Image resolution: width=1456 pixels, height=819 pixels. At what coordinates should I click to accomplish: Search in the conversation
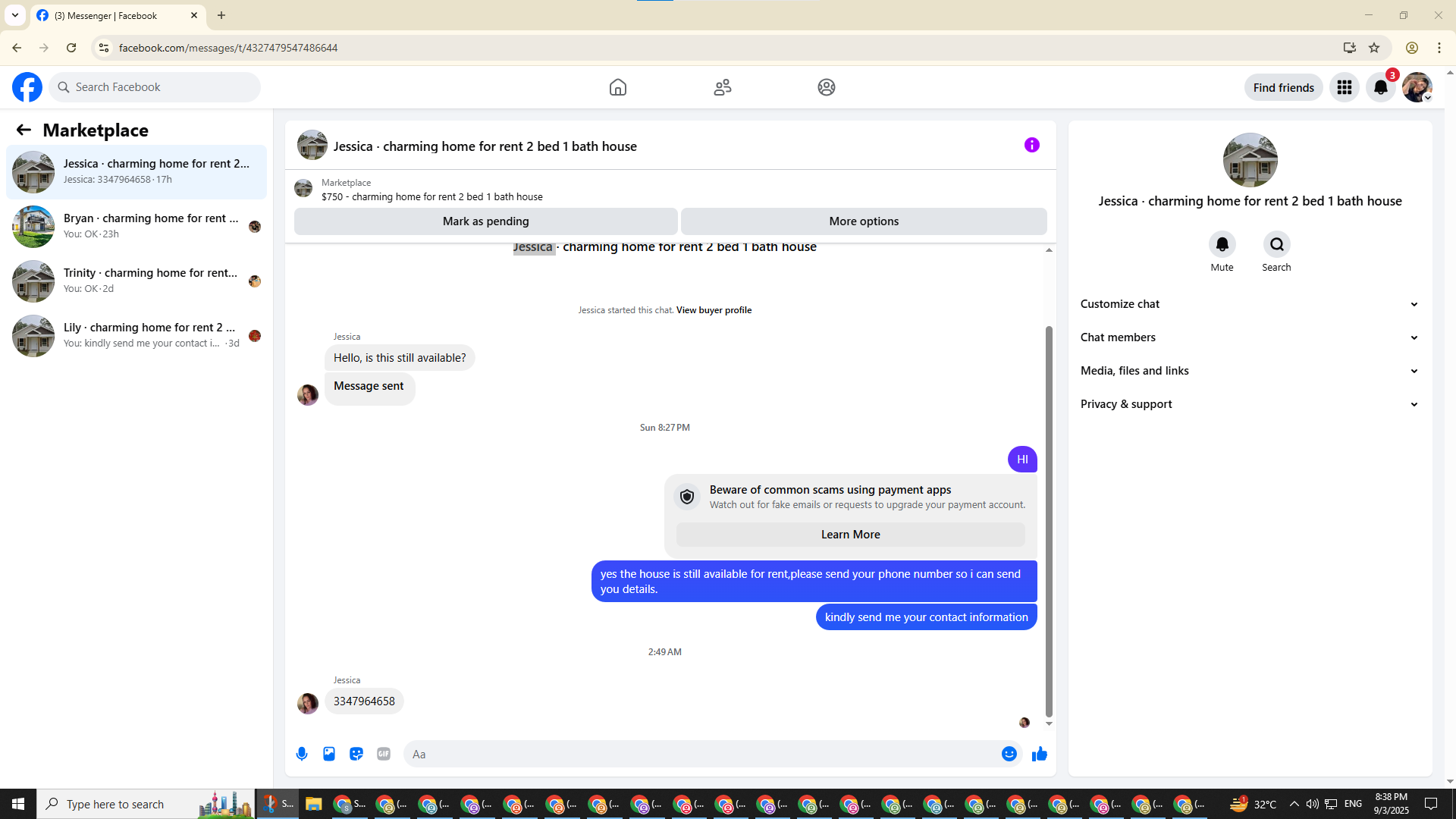[x=1277, y=244]
